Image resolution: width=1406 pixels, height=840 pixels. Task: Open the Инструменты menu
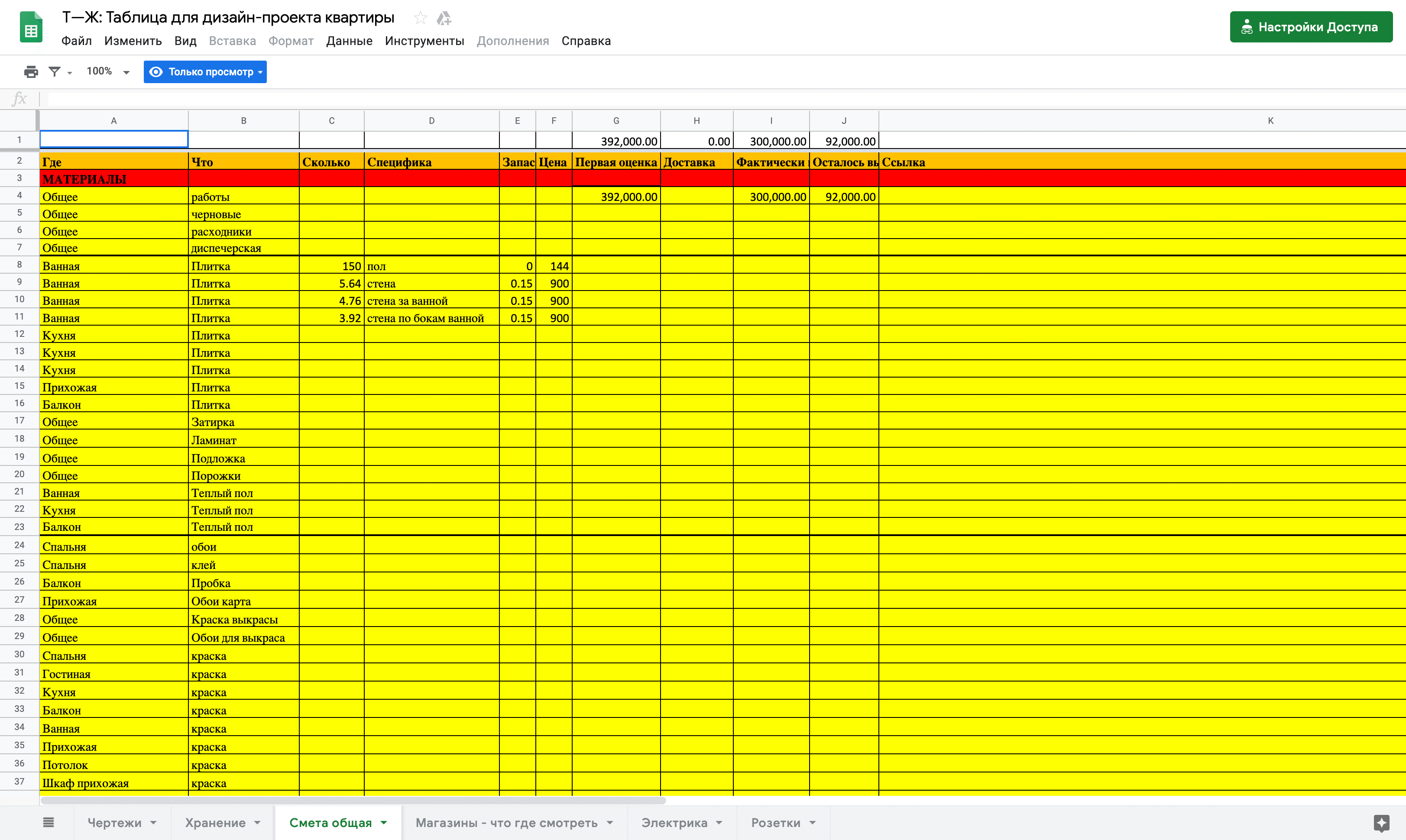click(424, 41)
